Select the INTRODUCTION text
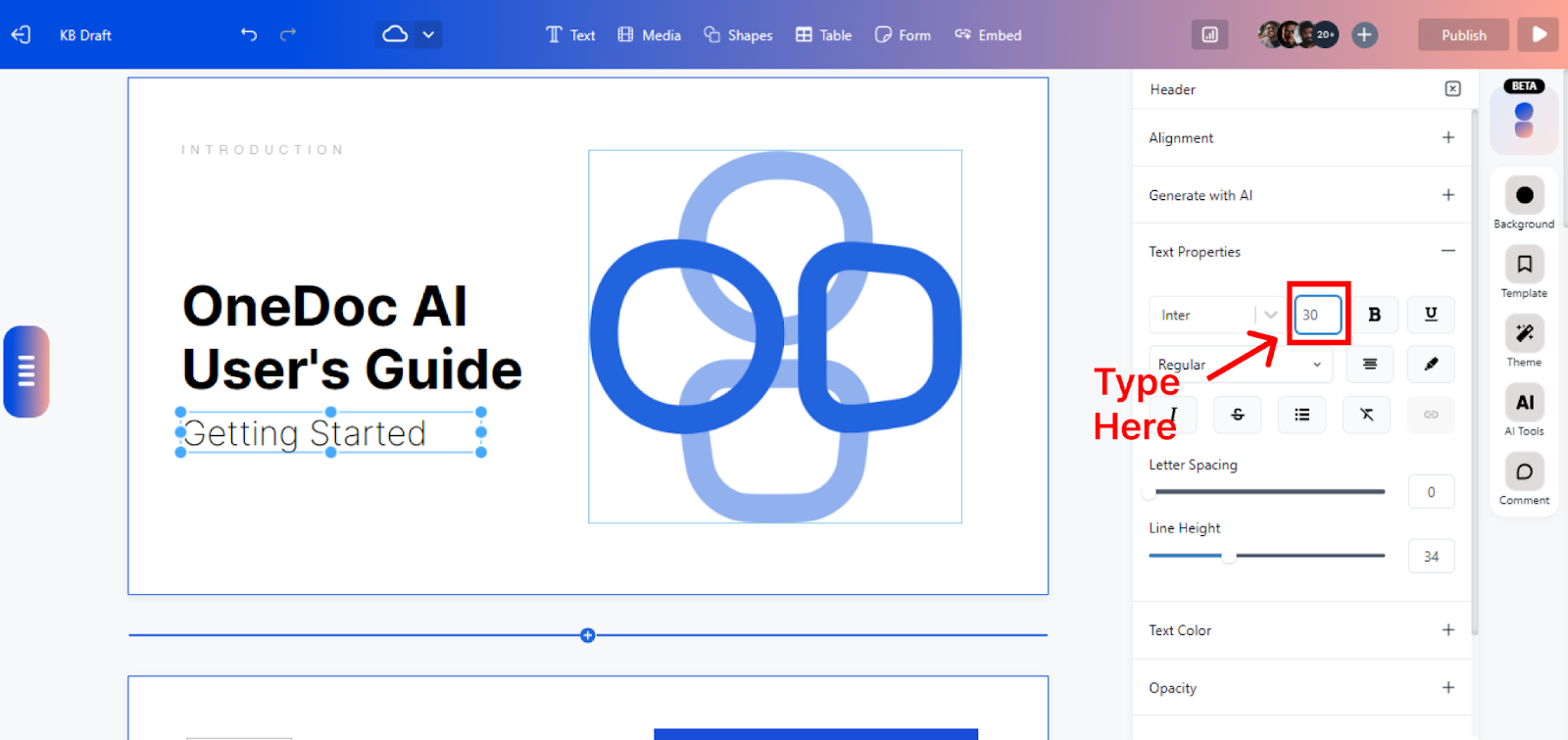 point(262,150)
